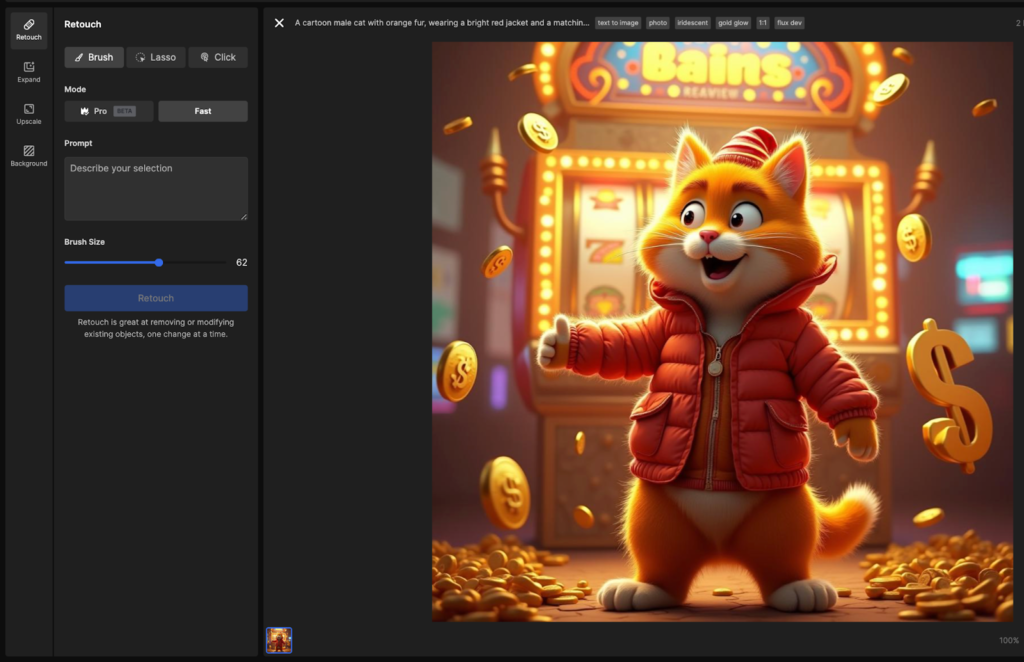Select the 'iridescent' style tag
The image size is (1024, 662).
click(x=692, y=22)
